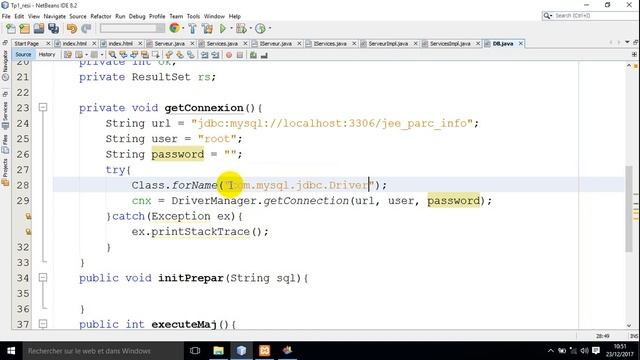Open the Debug Project dropdown arrow
The image size is (640, 360).
coord(250,29)
